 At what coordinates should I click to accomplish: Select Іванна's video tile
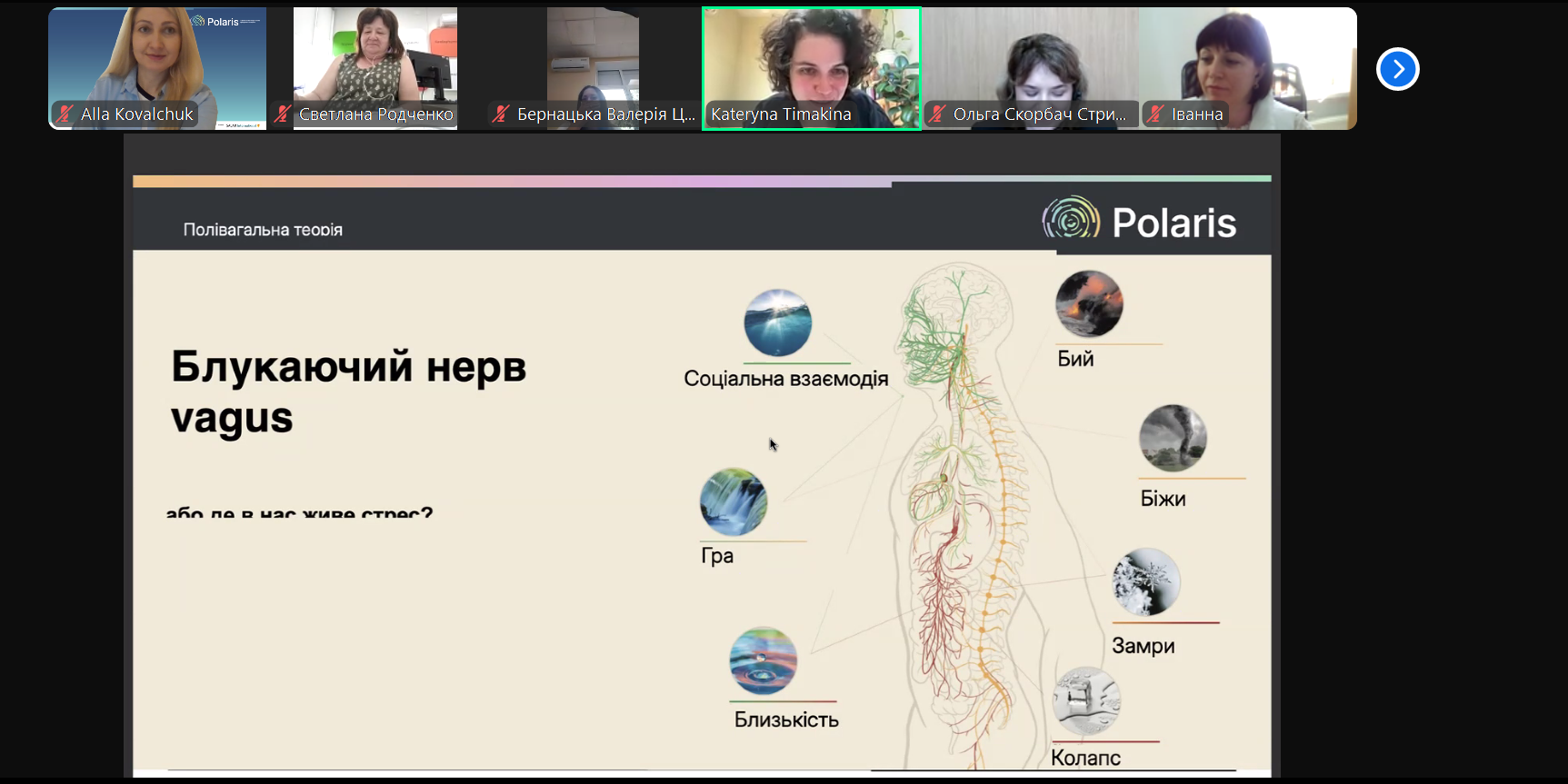(1248, 69)
